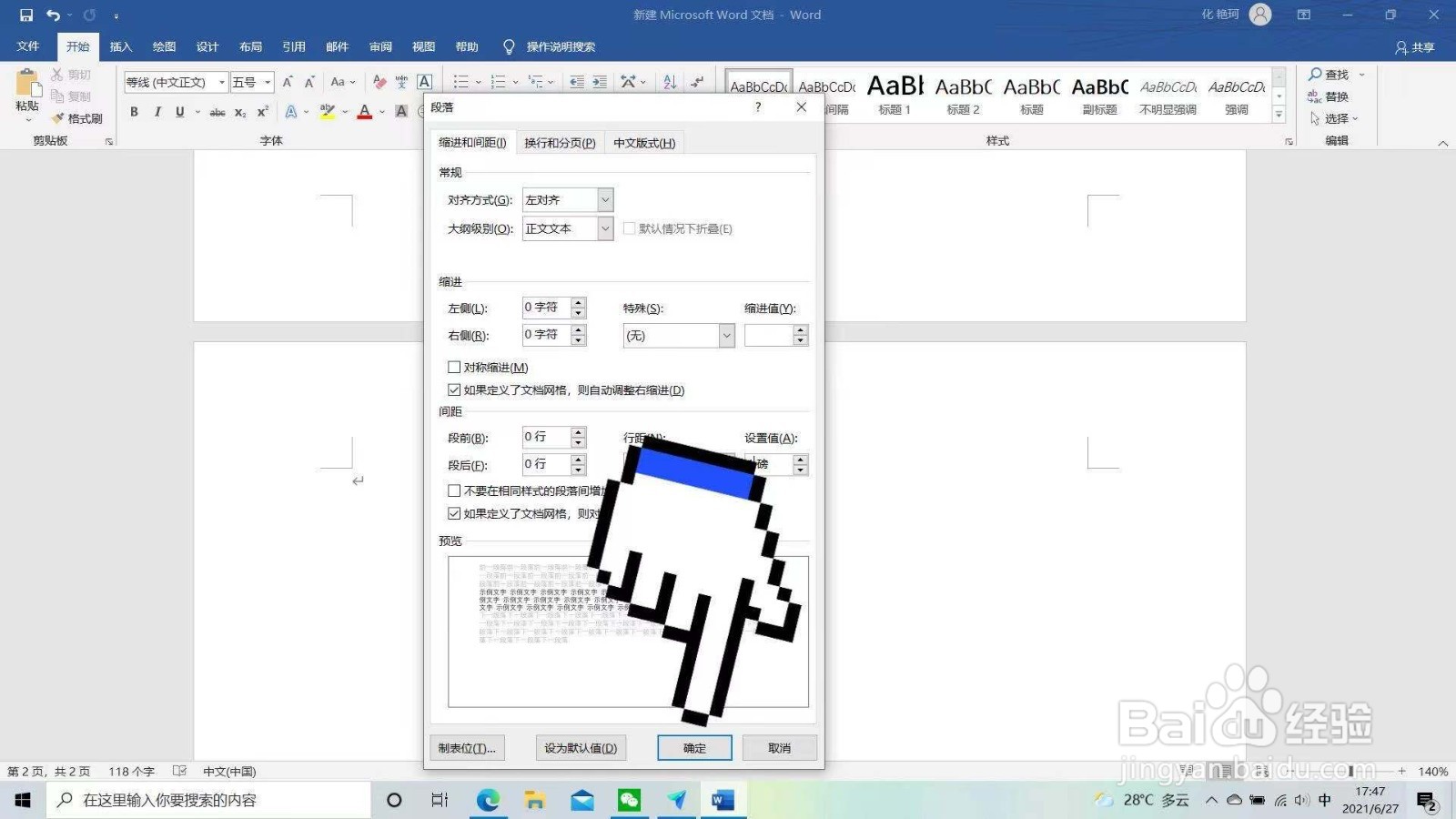1456x819 pixels.
Task: Click the Paste clipboard icon
Action: point(27,84)
